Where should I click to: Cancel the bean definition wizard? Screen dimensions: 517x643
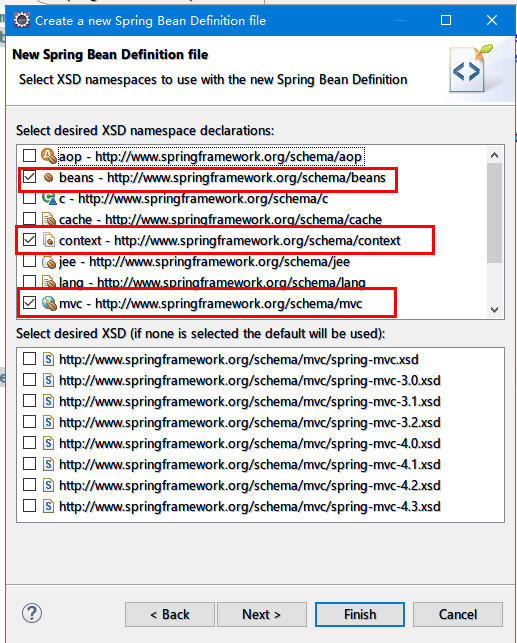click(x=458, y=614)
